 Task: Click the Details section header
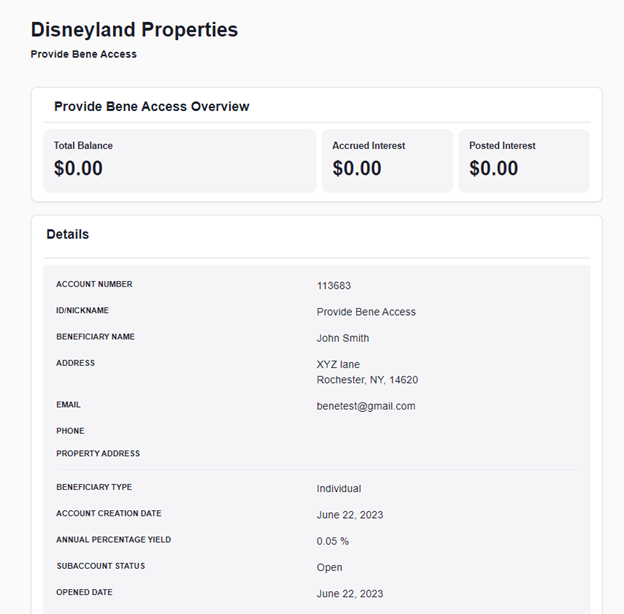[68, 234]
